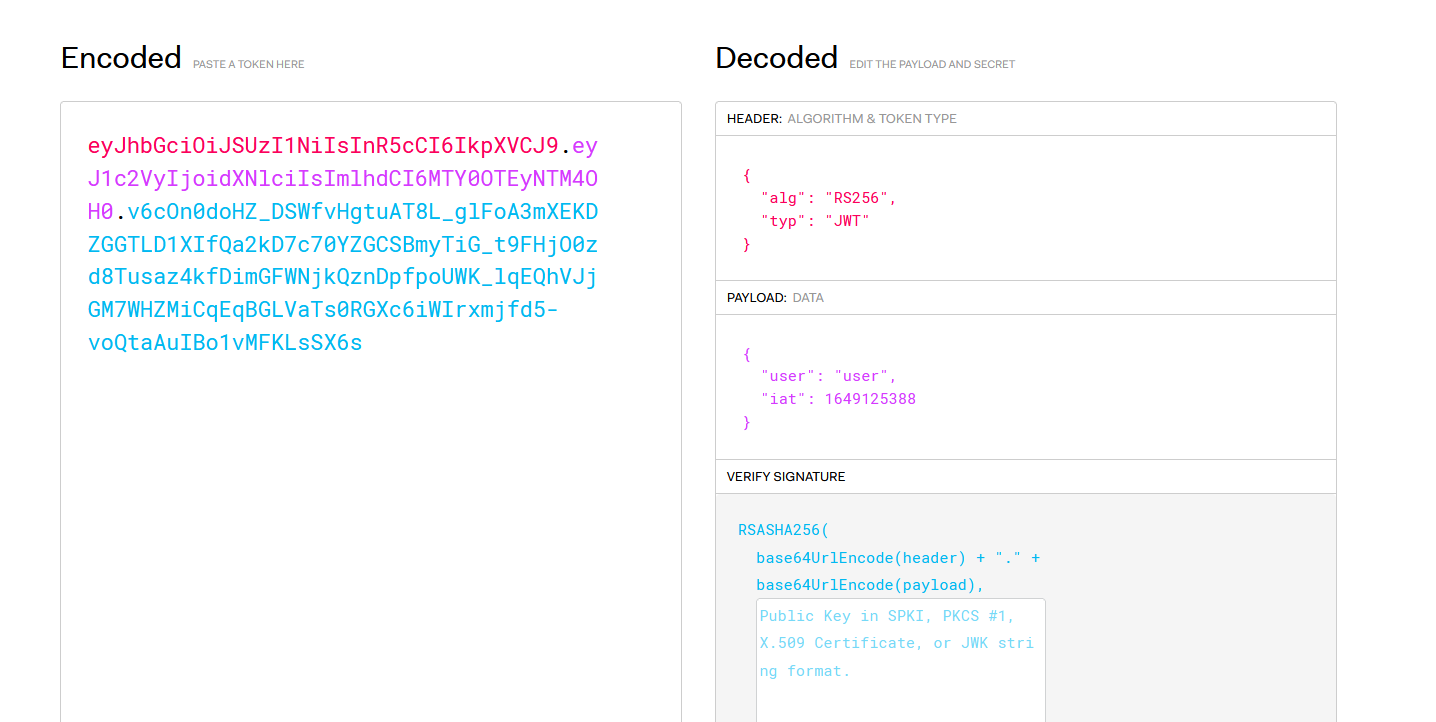Click the last signature line "voQtaAuIBo1vMFKLsSX6s"
1436x722 pixels.
point(225,343)
